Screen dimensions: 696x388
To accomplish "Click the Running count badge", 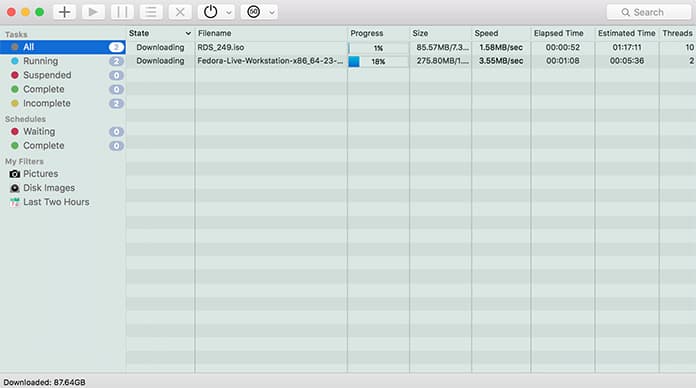I will click(116, 61).
